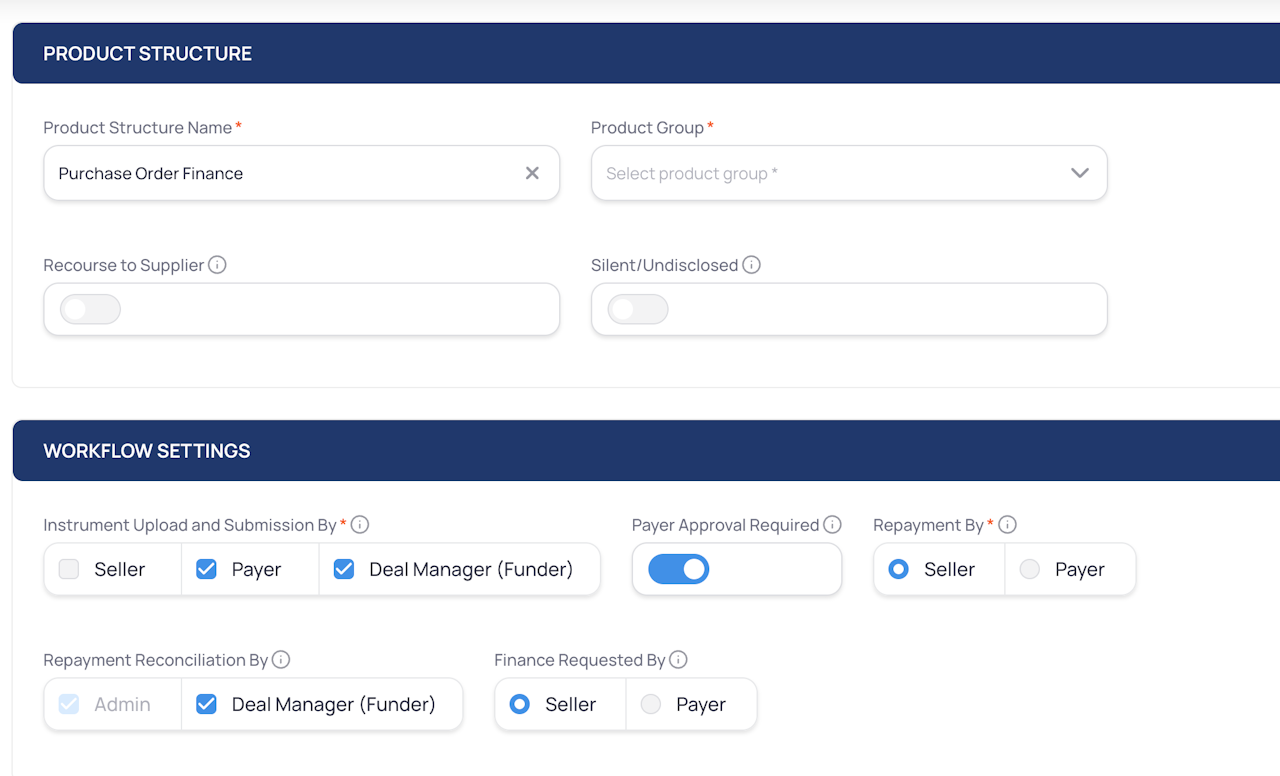Click info icon next to Recourse to Supplier

click(217, 265)
